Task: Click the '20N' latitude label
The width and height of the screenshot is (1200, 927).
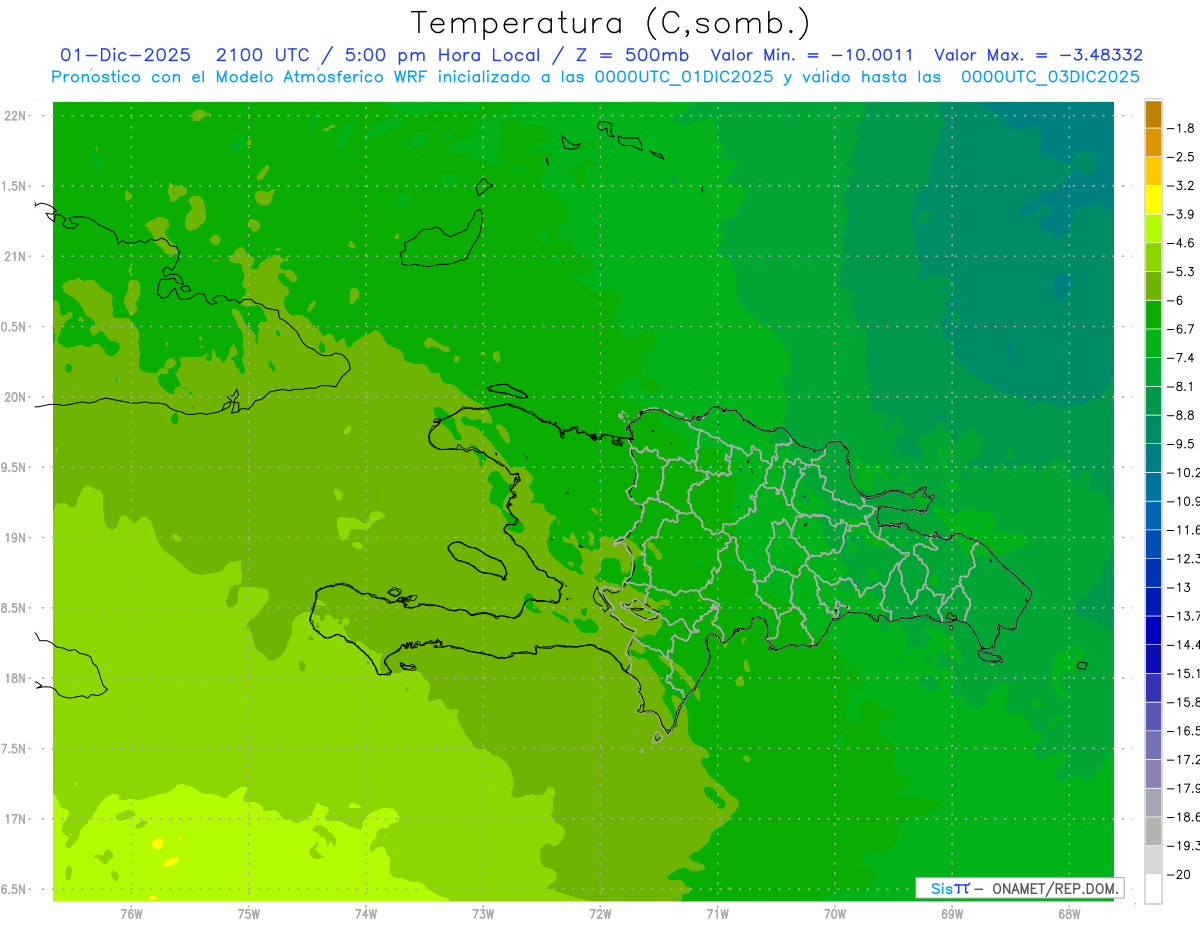Action: pos(16,397)
